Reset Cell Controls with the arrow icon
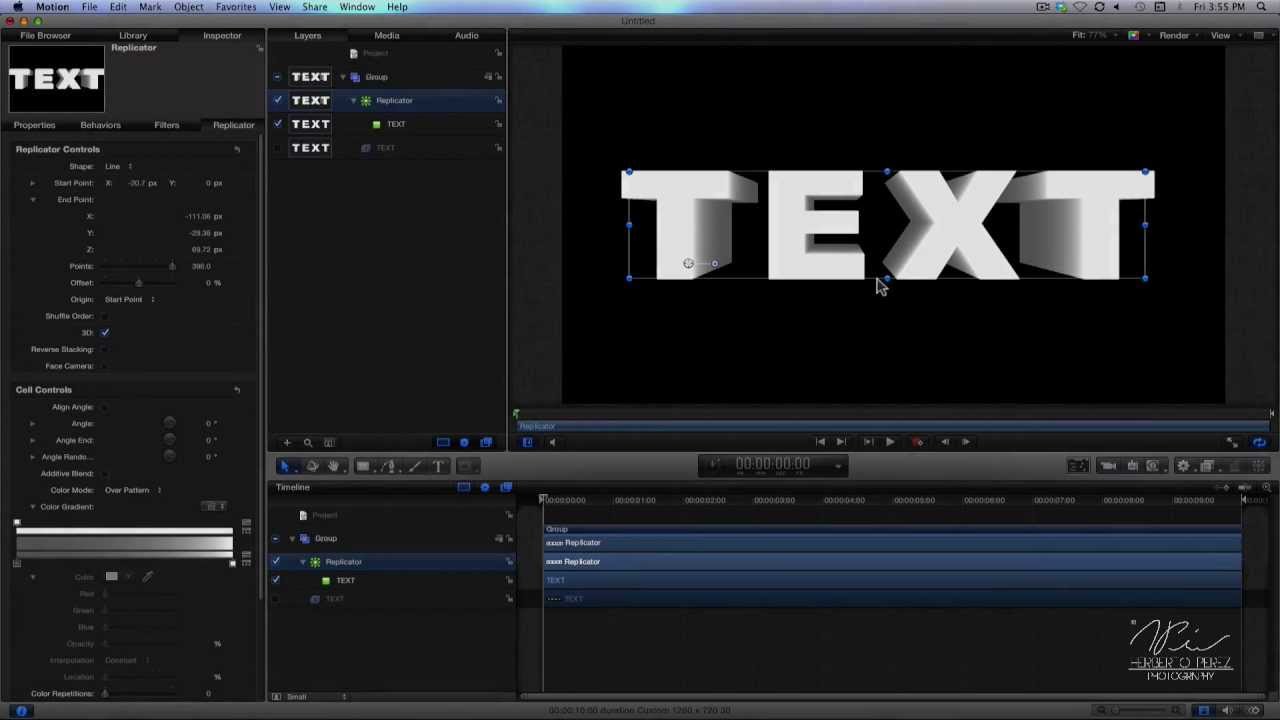 (x=237, y=390)
